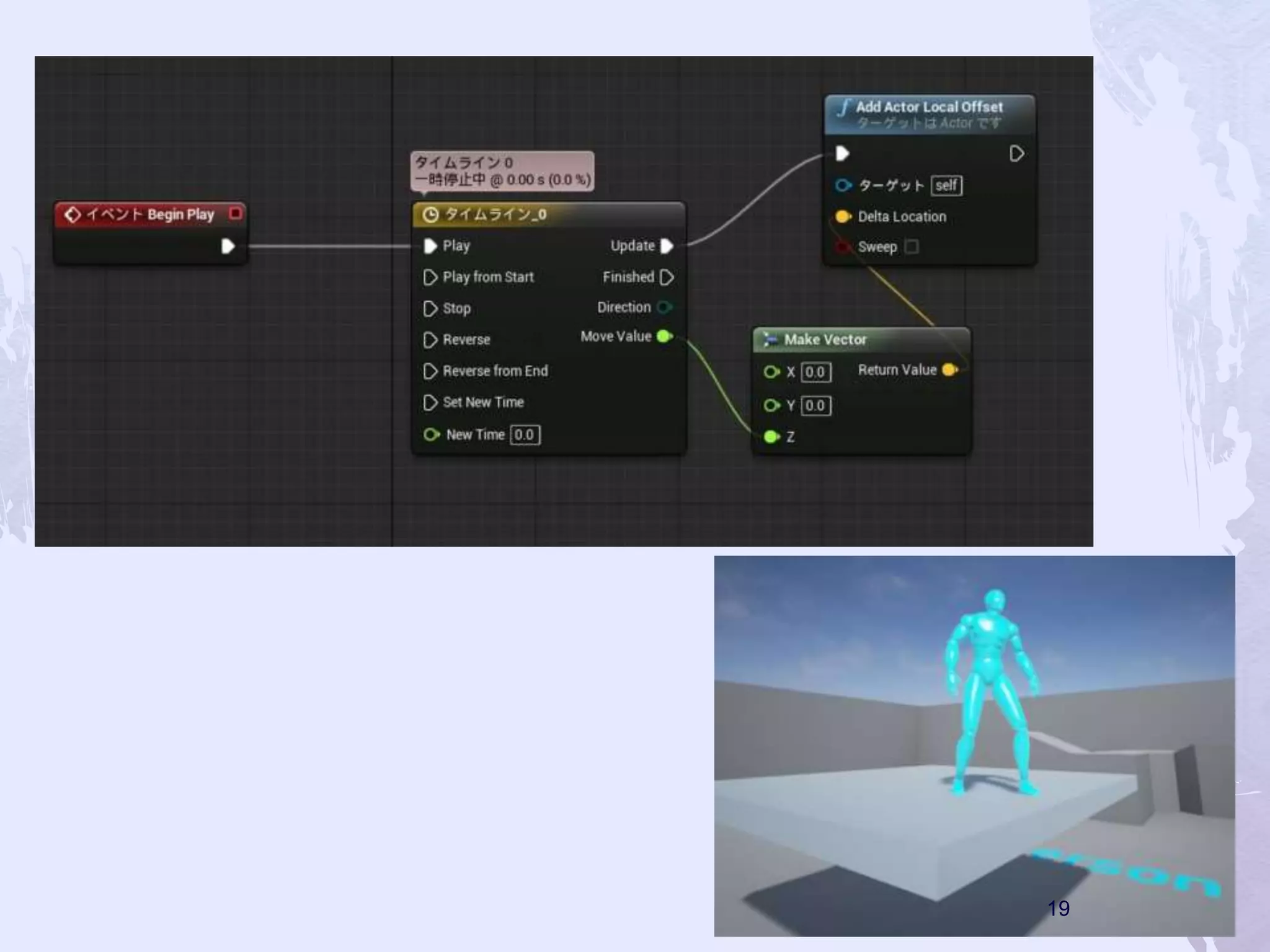This screenshot has width=1270, height=952.
Task: Click the Set New Time pin
Action: coord(430,403)
